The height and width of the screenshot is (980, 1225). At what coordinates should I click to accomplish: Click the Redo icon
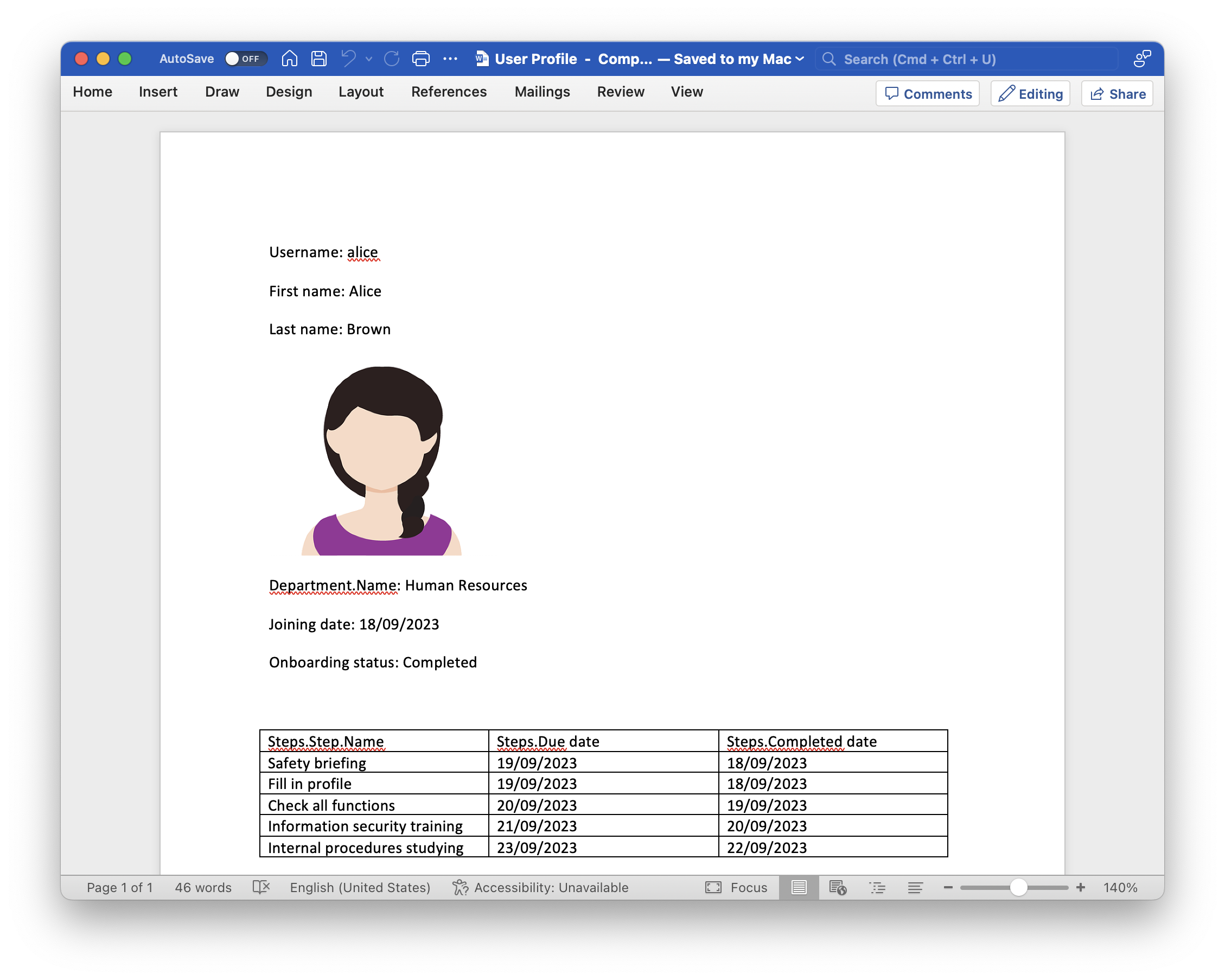[x=391, y=59]
